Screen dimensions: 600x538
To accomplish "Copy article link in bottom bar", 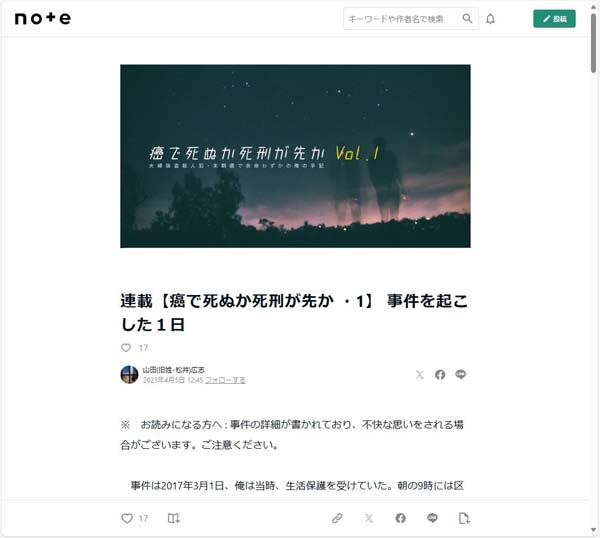I will (x=337, y=518).
